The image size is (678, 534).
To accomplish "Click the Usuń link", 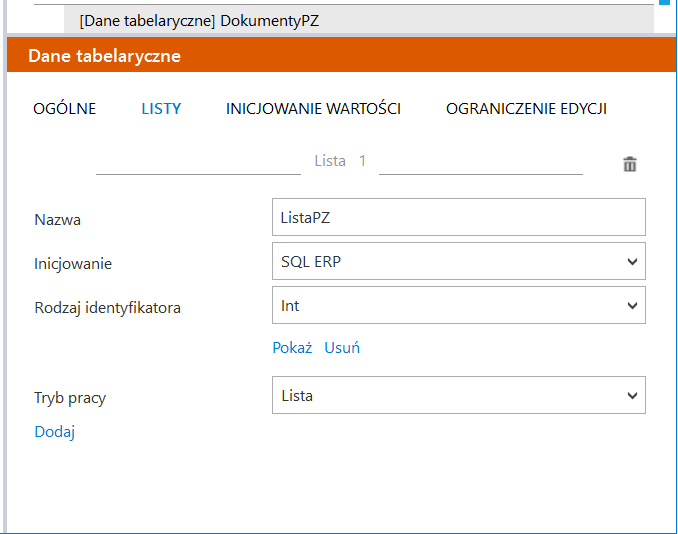I will [x=342, y=348].
